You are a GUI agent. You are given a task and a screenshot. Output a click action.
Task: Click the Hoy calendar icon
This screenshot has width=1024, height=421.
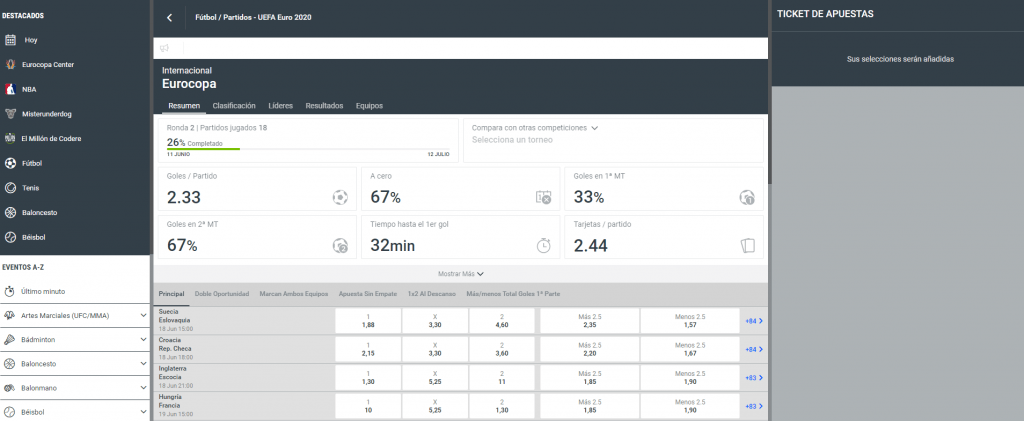(x=10, y=40)
